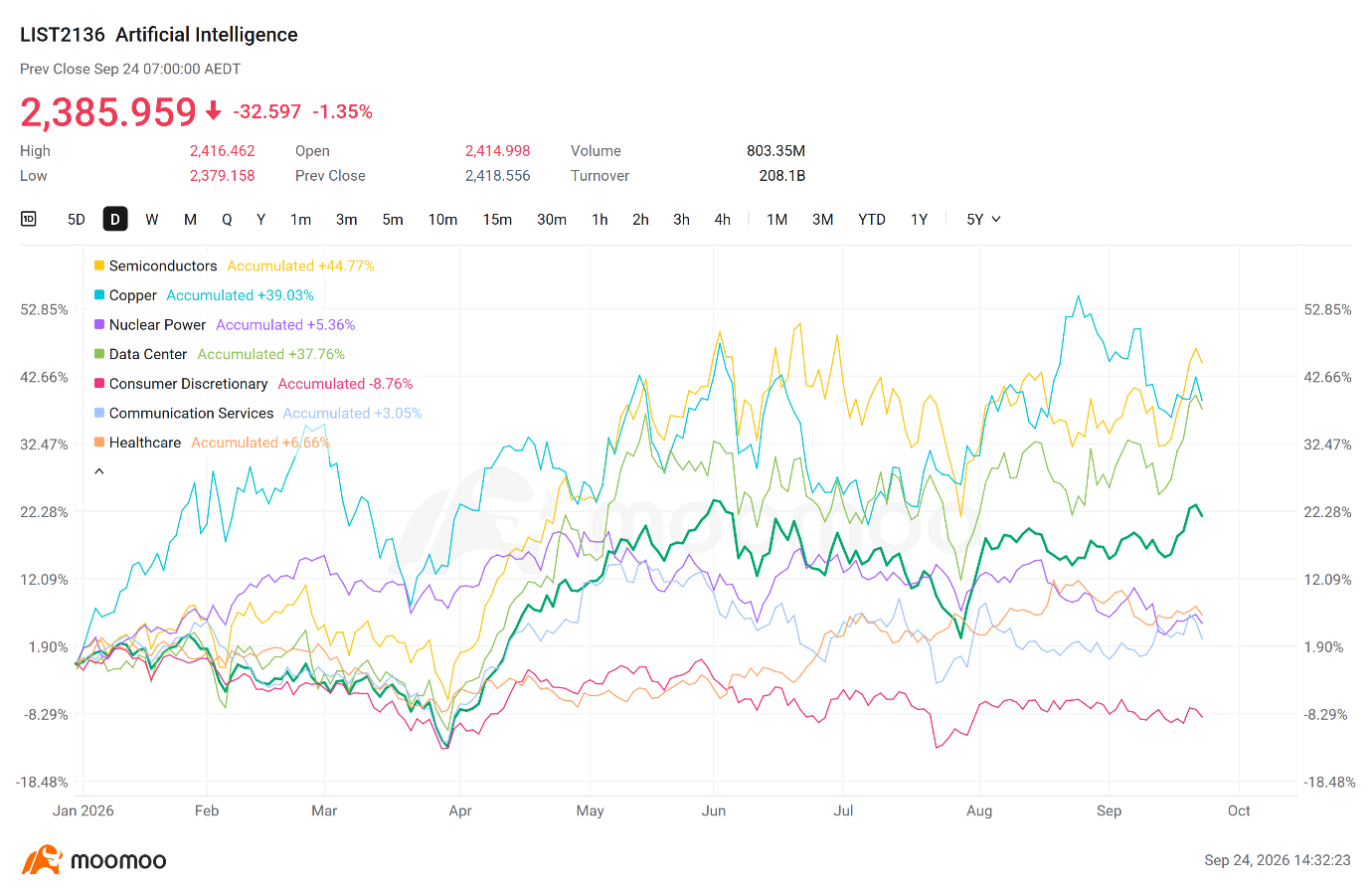The height and width of the screenshot is (893, 1372).
Task: Toggle the Copper series label
Action: pos(133,295)
